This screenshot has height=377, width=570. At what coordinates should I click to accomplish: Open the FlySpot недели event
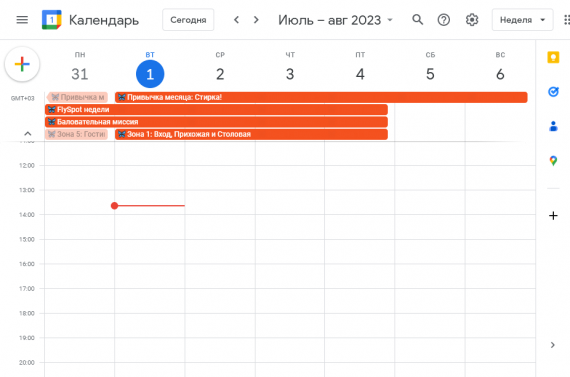point(216,109)
